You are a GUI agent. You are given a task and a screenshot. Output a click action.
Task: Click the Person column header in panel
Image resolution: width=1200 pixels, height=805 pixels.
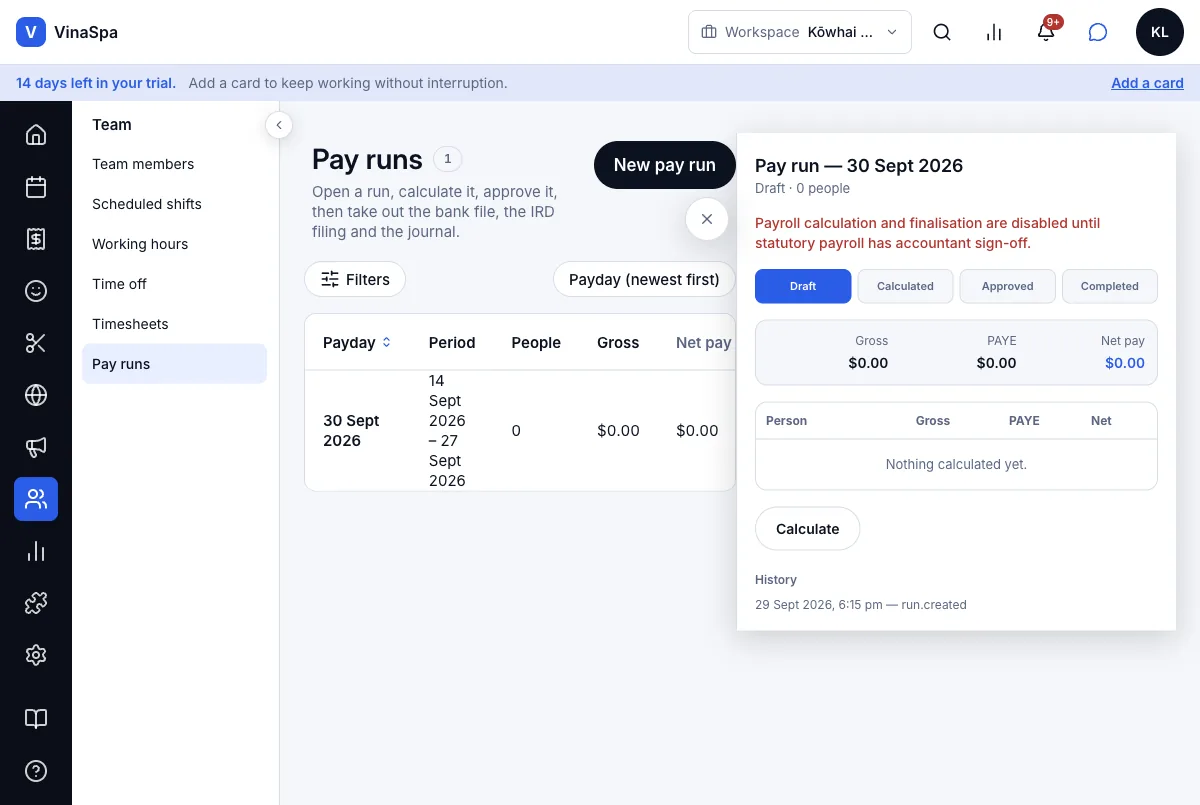point(787,421)
